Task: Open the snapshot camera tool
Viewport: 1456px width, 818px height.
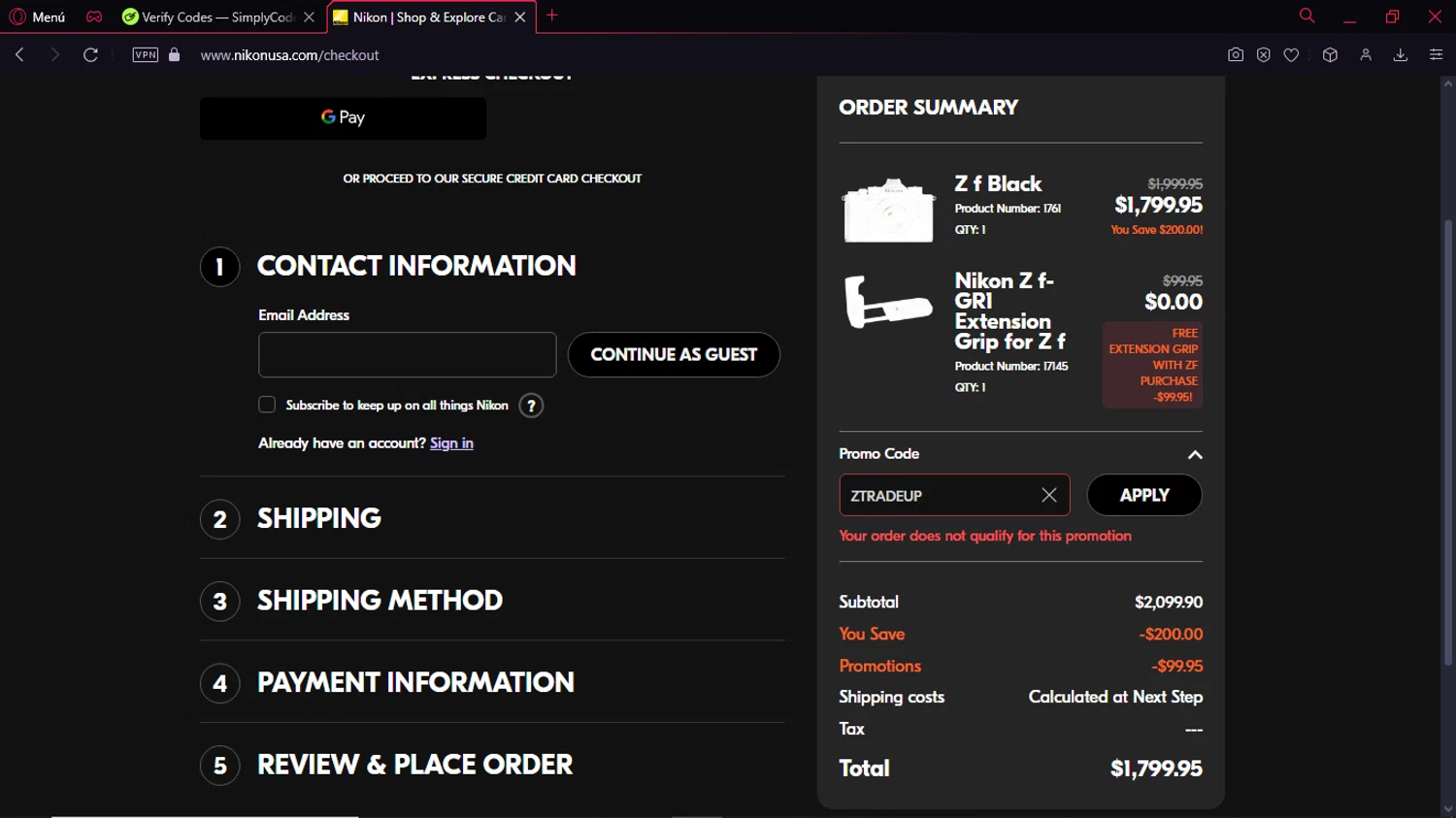Action: [1236, 55]
